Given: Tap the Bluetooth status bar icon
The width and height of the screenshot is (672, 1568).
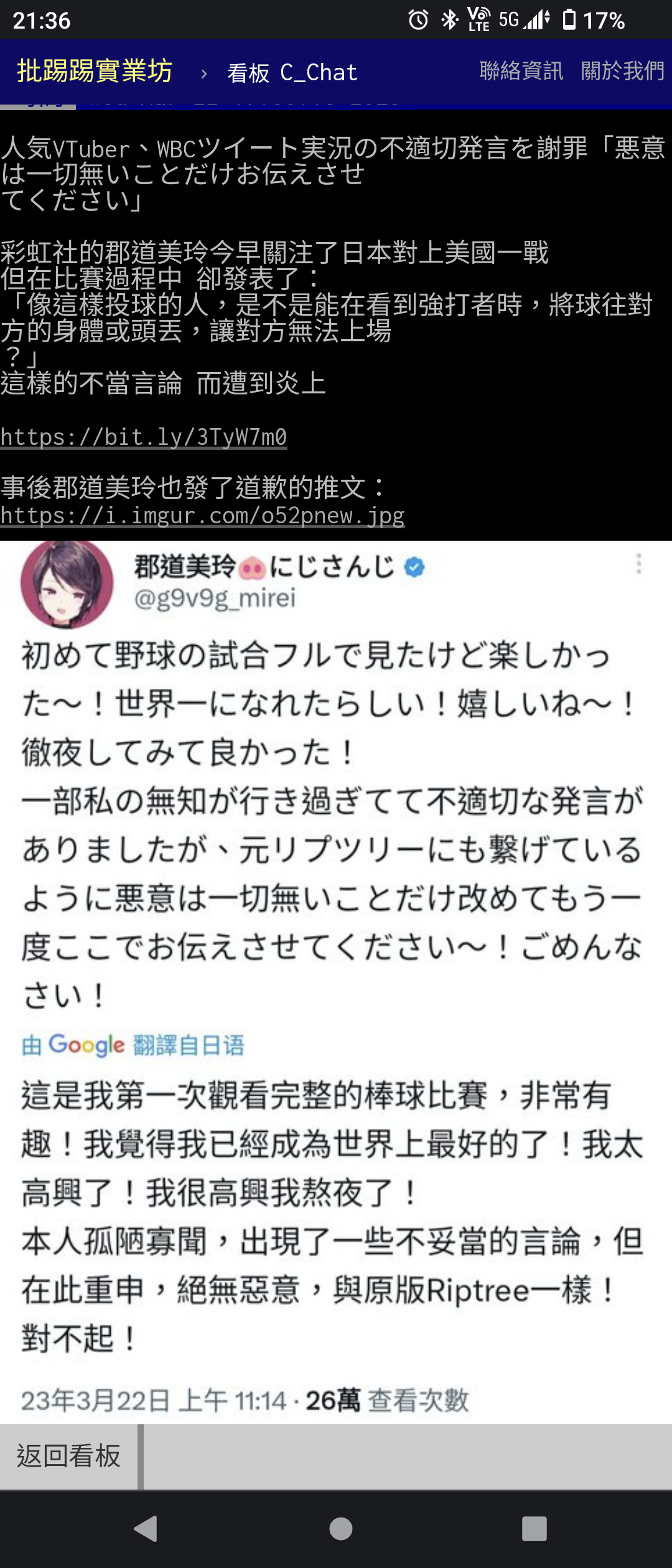Looking at the screenshot, I should click(x=449, y=20).
